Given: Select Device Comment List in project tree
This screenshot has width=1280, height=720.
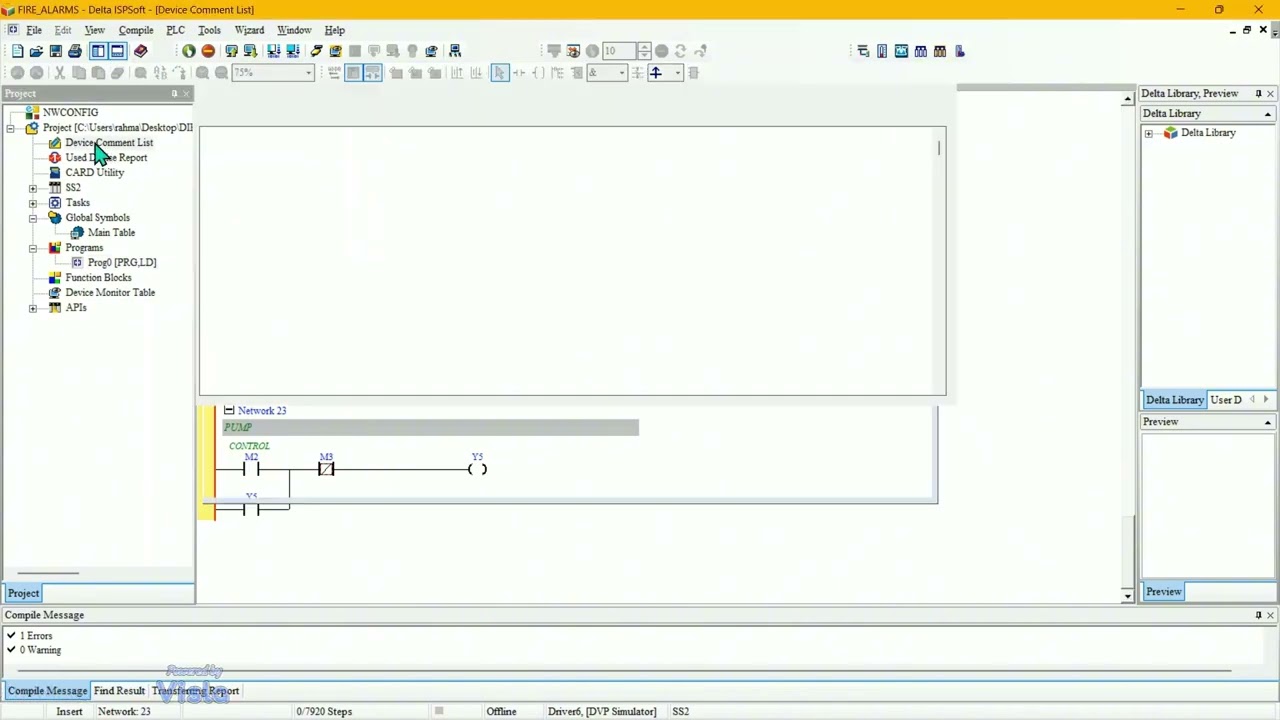Looking at the screenshot, I should 109,143.
